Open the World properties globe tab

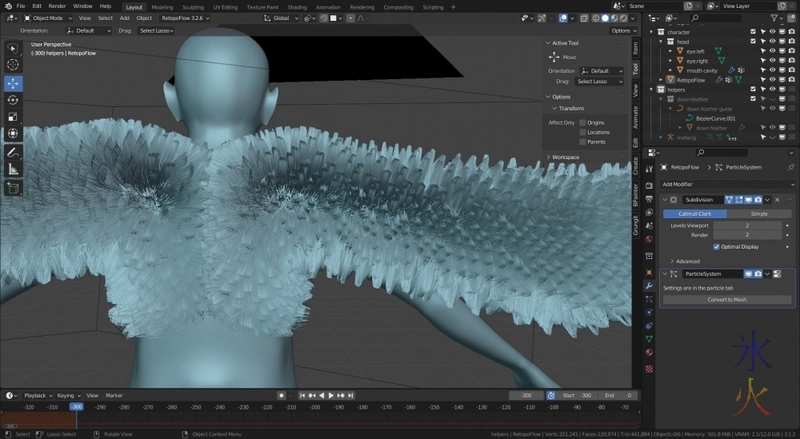click(x=649, y=239)
